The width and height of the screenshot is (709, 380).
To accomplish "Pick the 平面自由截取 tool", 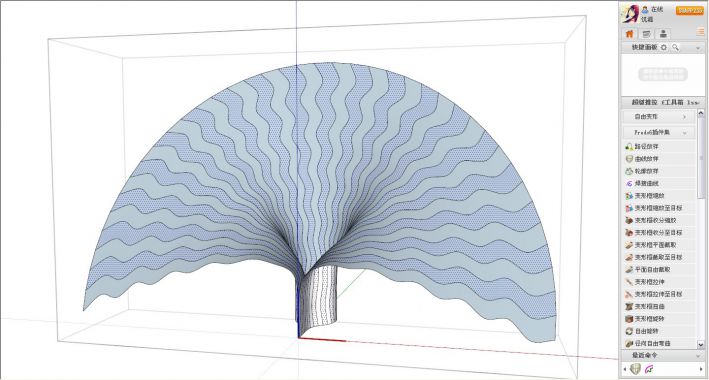I will click(x=659, y=269).
